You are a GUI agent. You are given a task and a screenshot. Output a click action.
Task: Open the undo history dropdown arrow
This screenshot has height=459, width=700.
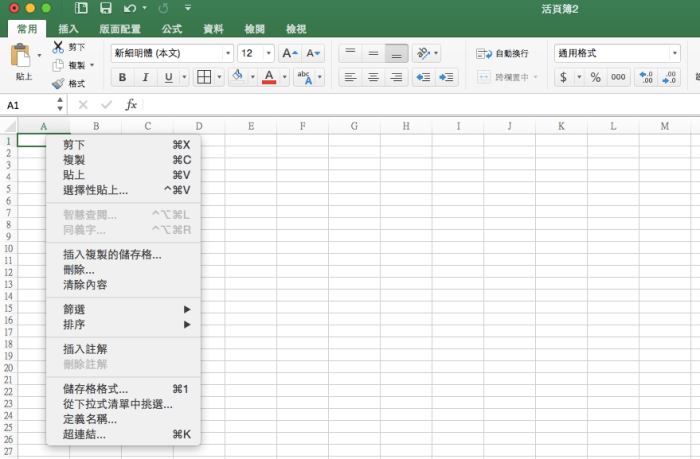pos(144,8)
